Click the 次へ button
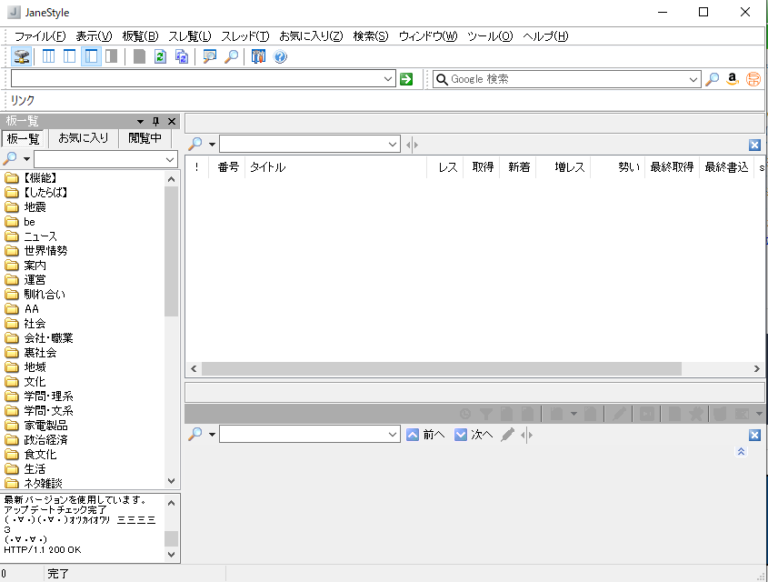Image resolution: width=768 pixels, height=582 pixels. (x=474, y=435)
